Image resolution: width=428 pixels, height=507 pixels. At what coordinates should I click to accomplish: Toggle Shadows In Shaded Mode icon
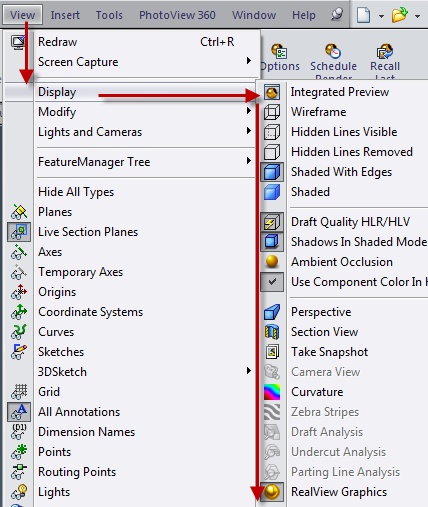click(x=272, y=242)
